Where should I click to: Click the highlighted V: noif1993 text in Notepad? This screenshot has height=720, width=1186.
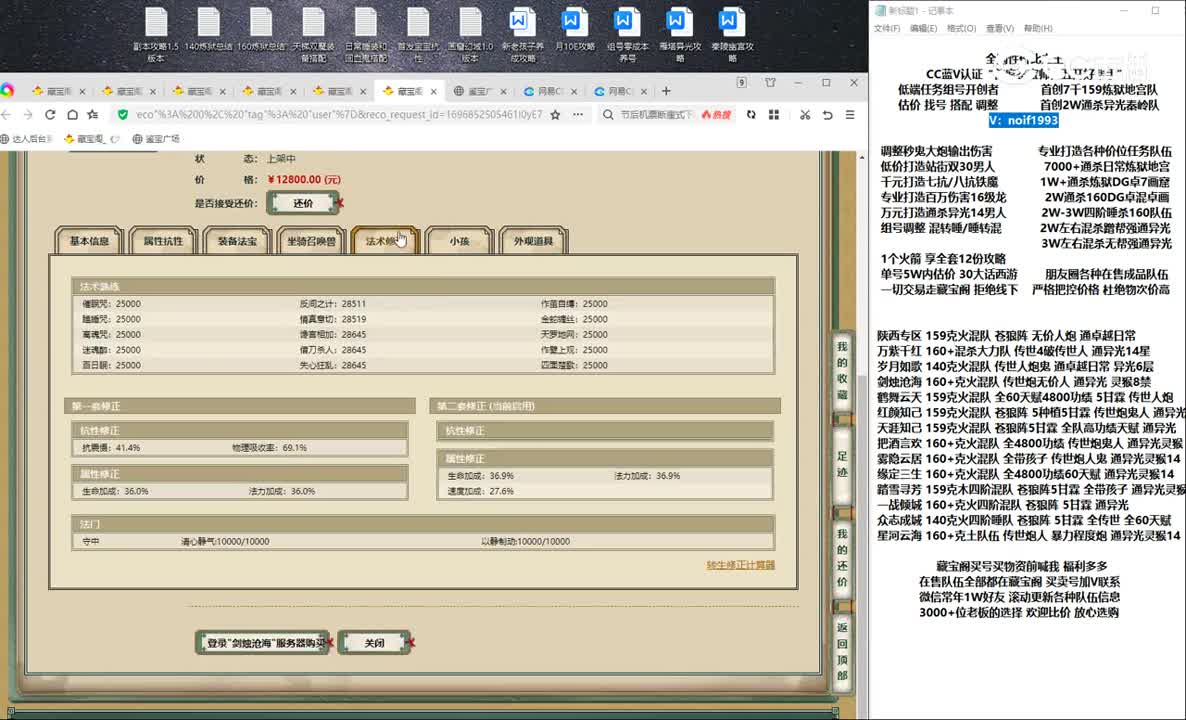coord(1023,120)
